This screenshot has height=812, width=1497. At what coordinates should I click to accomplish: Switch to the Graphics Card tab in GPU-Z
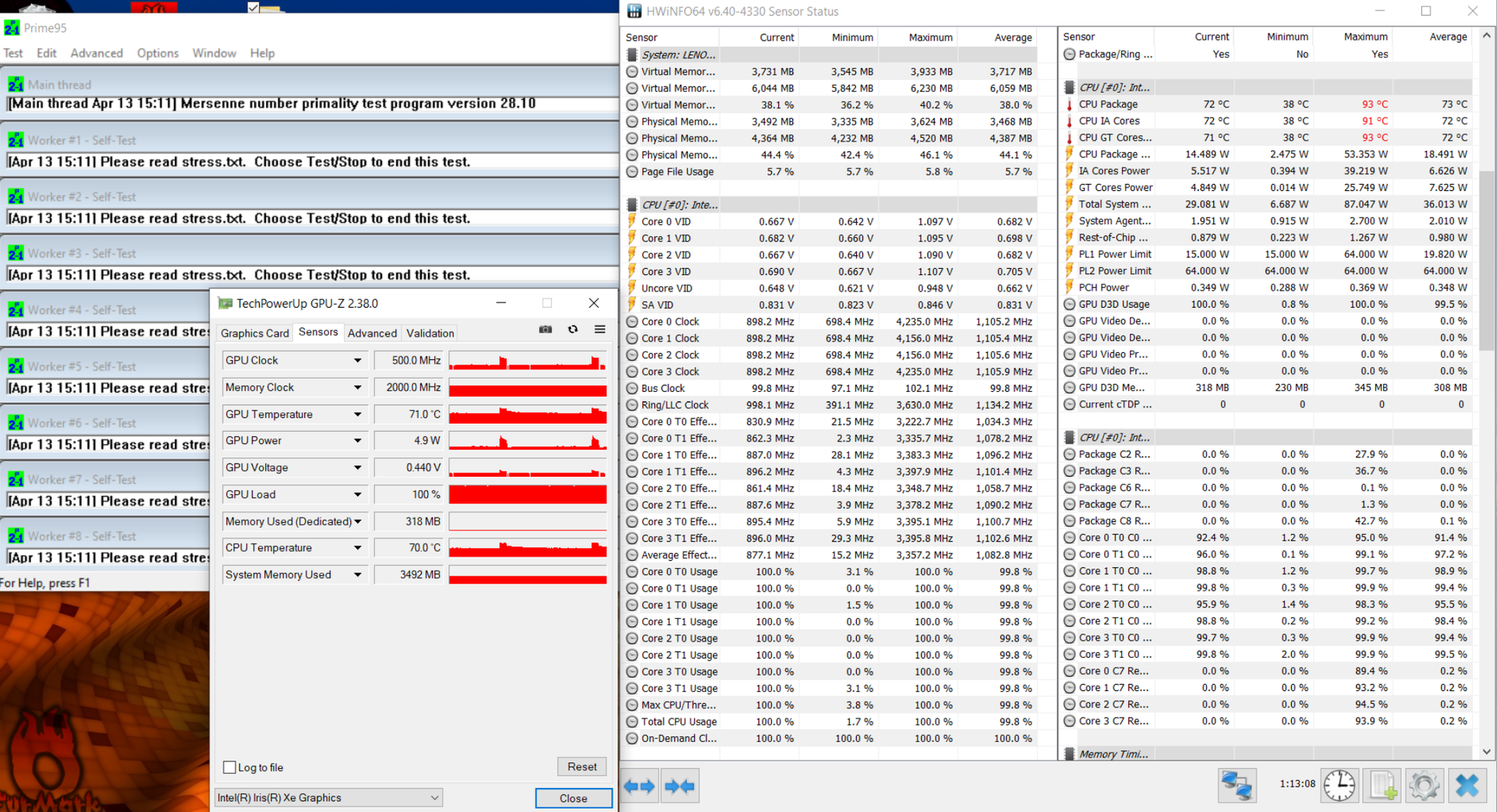[255, 334]
